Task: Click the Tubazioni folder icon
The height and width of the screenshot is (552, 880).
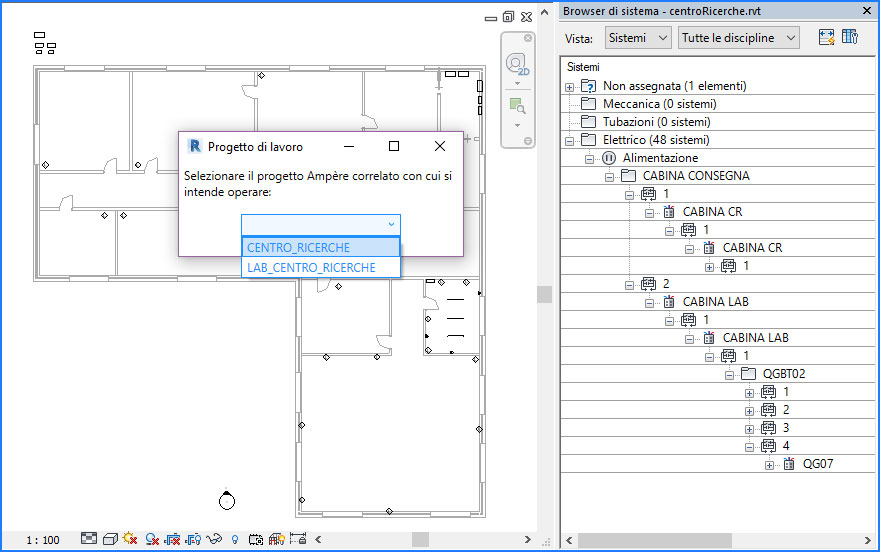Action: (x=588, y=122)
